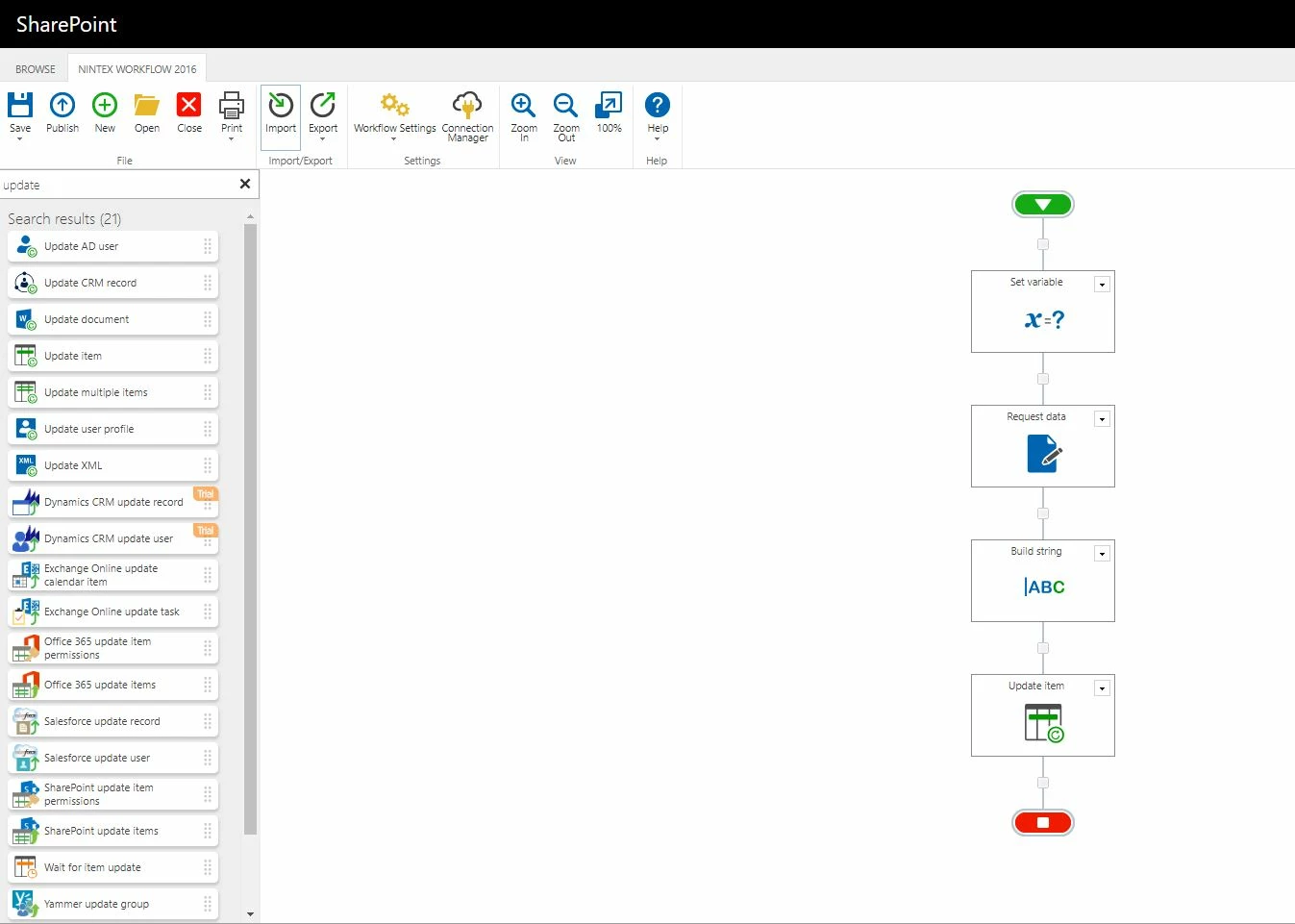Choose Exchange Online update calendar item
This screenshot has height=924, width=1295.
pyautogui.click(x=112, y=575)
